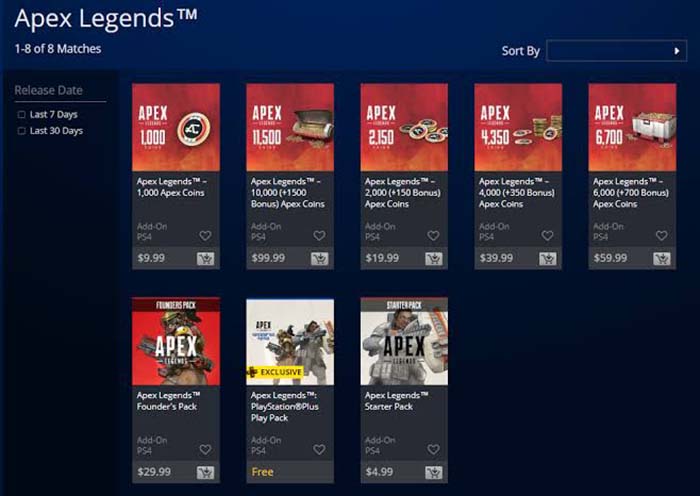700x496 pixels.
Task: Add the $59.99 coin pack to cart
Action: tap(662, 258)
